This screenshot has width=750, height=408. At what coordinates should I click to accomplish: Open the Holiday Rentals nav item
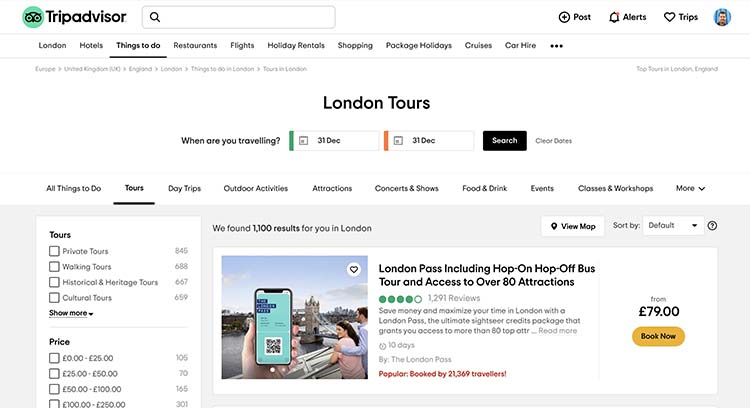pyautogui.click(x=296, y=45)
